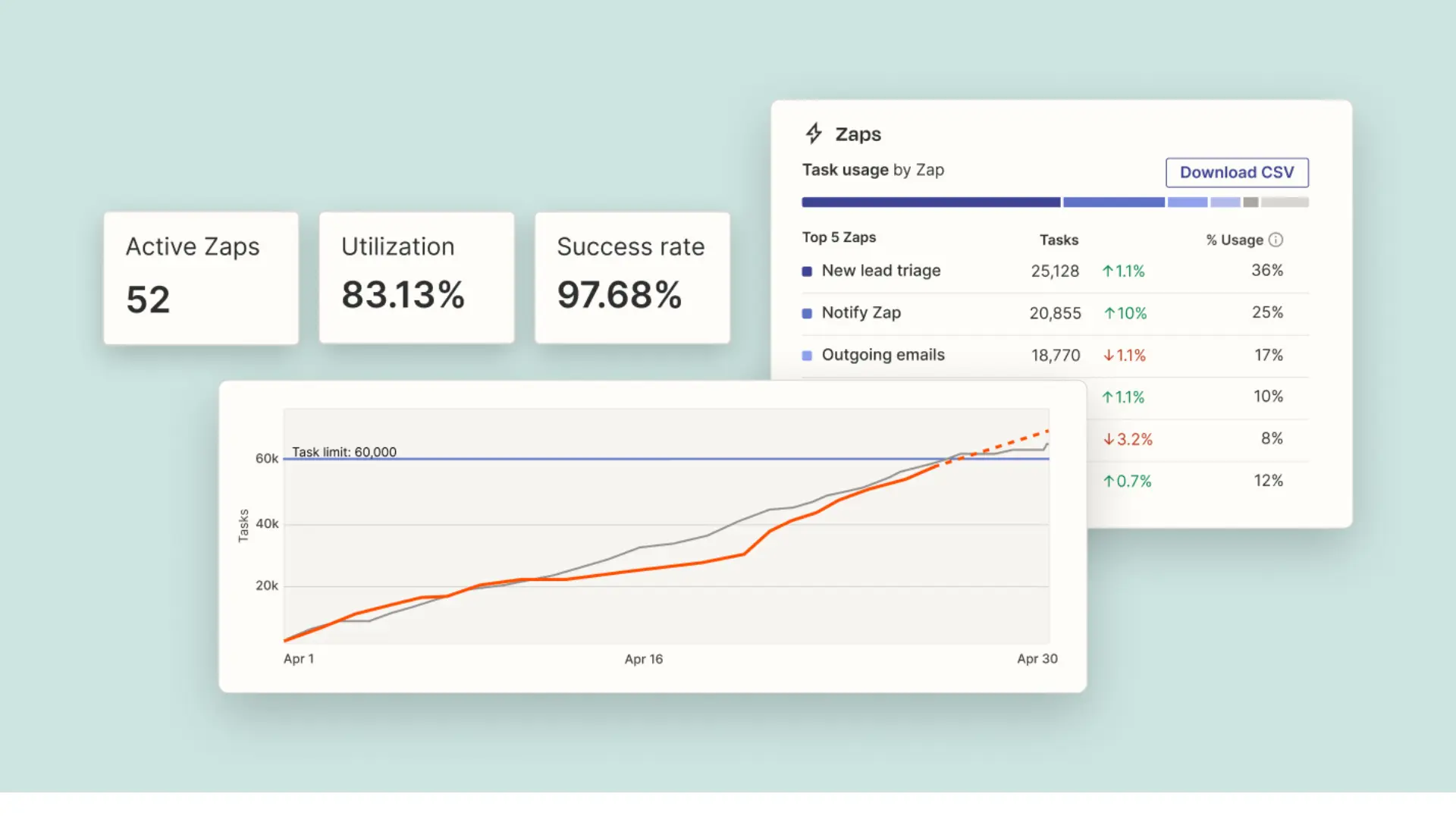Click the Notify Zap color square
The image size is (1456, 819).
[x=807, y=313]
